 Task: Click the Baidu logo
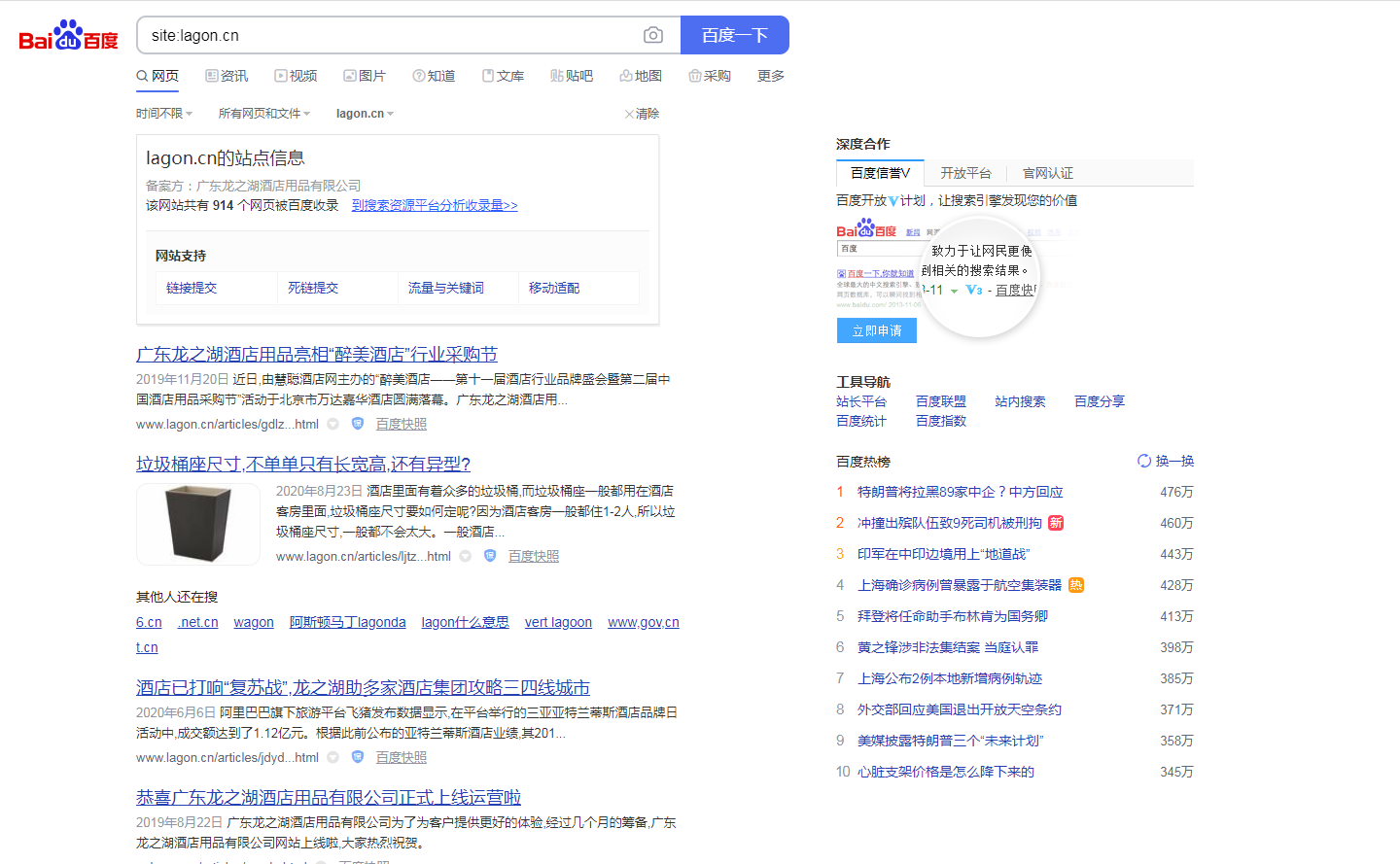pyautogui.click(x=68, y=36)
